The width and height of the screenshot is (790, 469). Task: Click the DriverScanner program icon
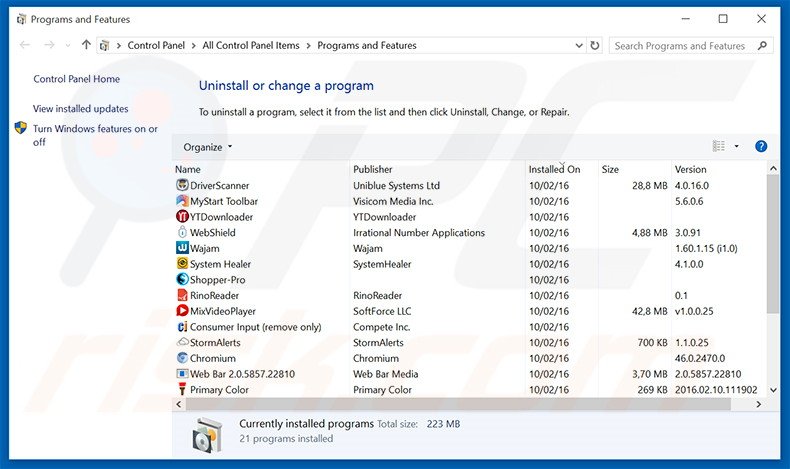tap(182, 185)
